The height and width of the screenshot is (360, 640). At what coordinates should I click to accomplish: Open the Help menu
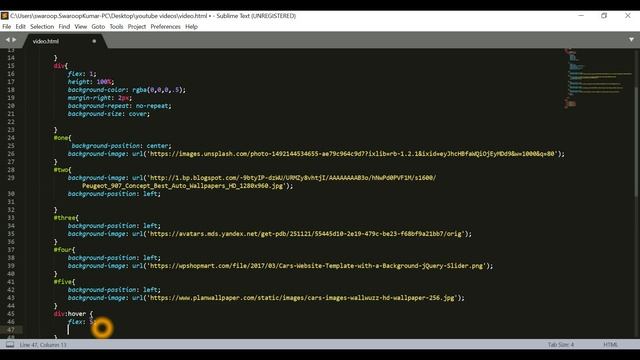(x=191, y=27)
